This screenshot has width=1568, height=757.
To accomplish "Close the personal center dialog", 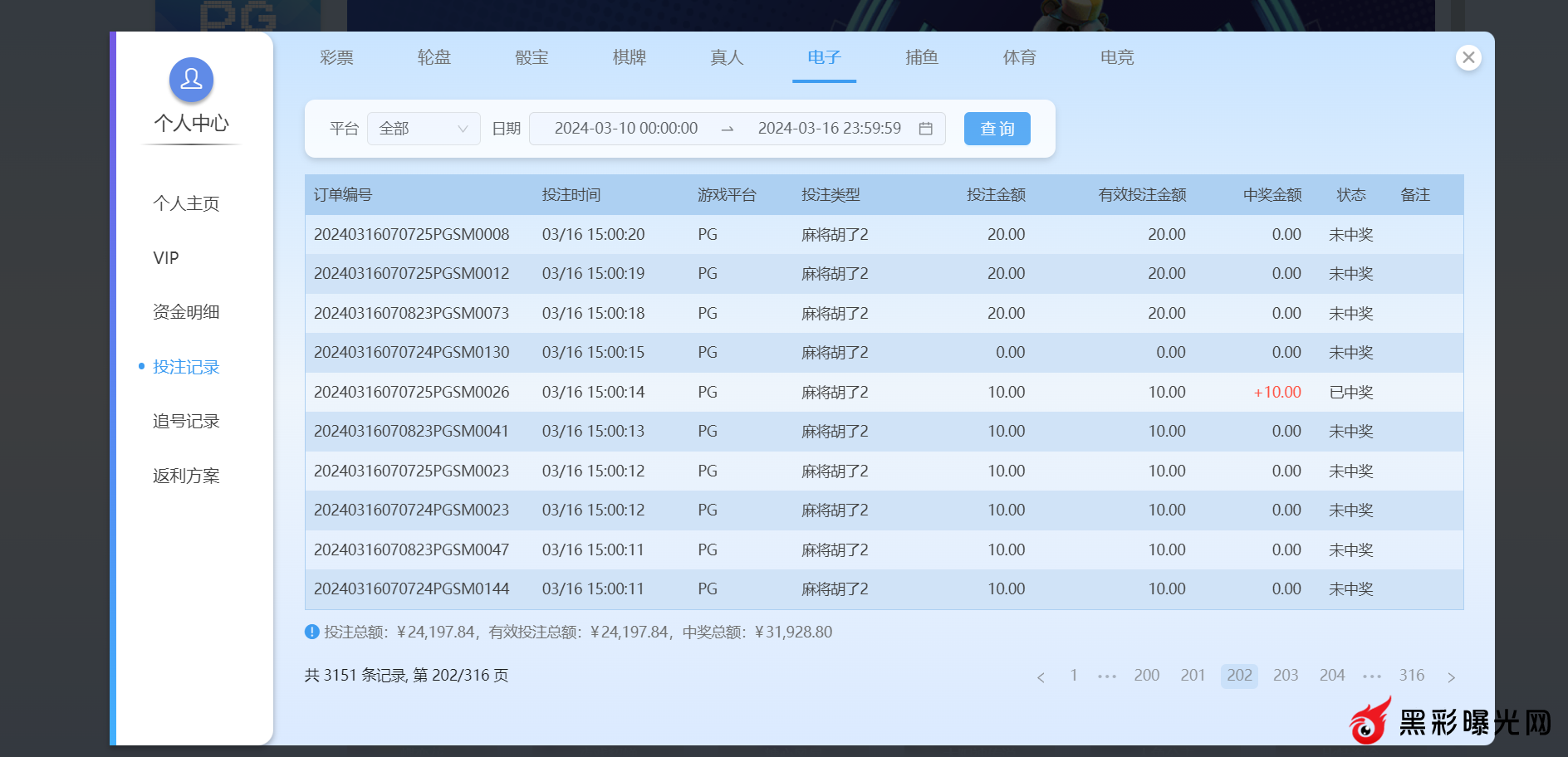I will [1468, 57].
